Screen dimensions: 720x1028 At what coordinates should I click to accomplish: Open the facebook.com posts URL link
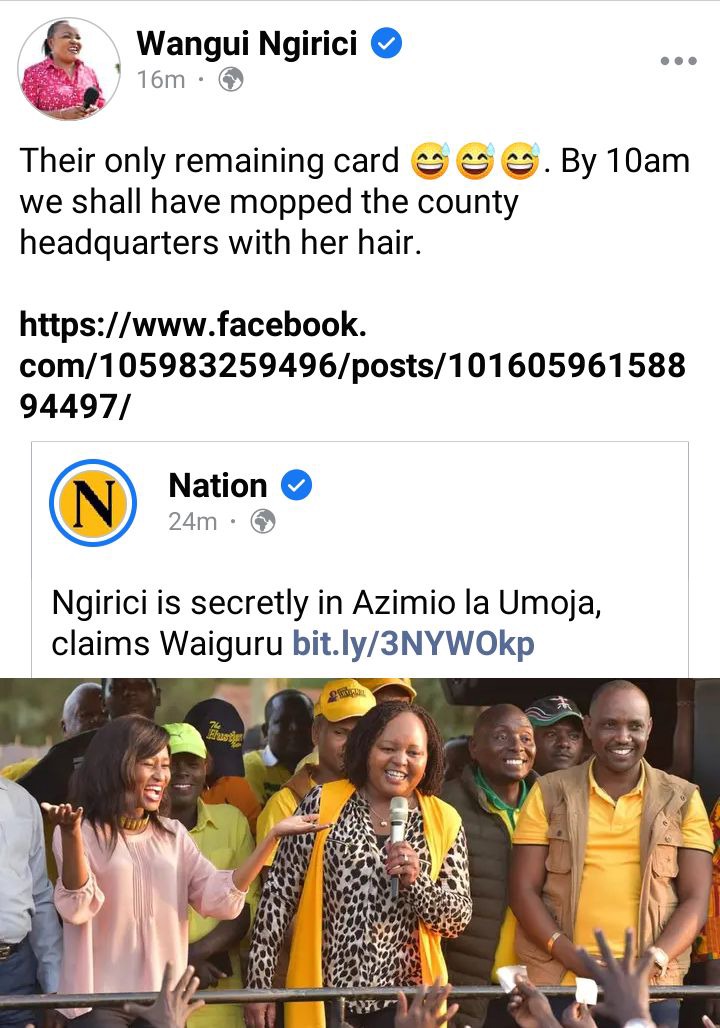click(353, 365)
